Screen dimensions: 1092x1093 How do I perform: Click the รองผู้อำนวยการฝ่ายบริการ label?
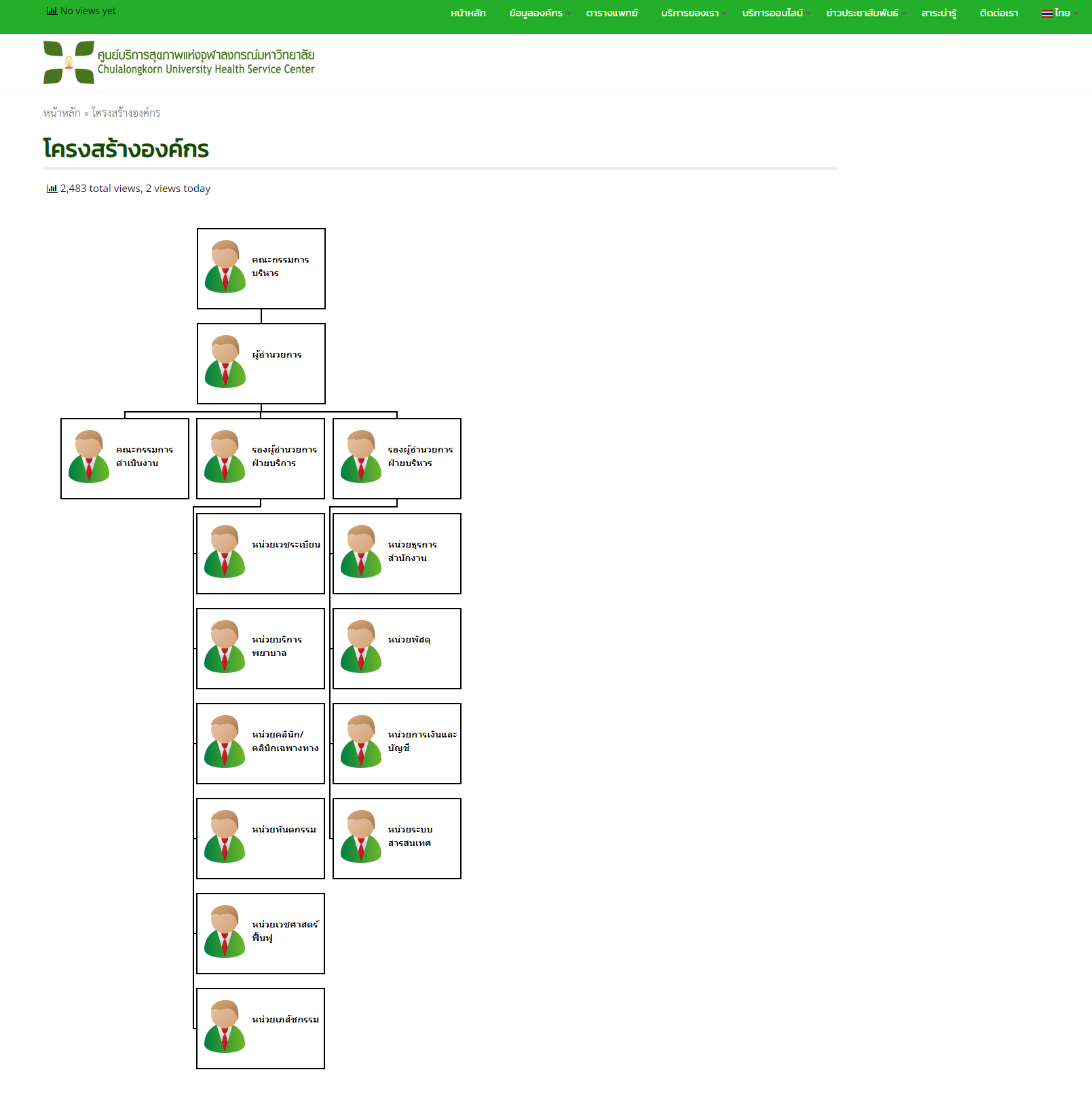pos(284,456)
